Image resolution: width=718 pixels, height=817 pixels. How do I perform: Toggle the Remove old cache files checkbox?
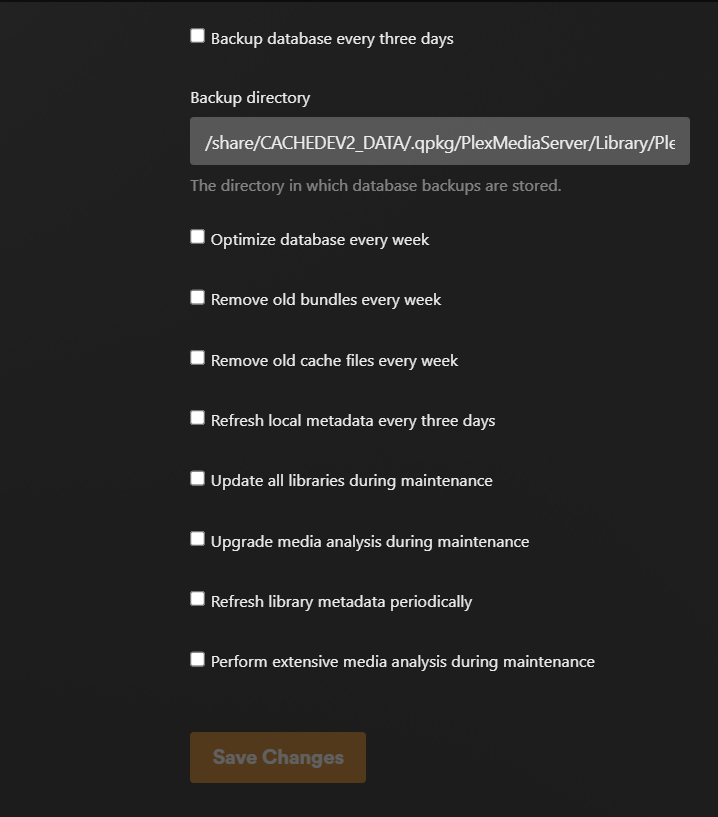(198, 358)
